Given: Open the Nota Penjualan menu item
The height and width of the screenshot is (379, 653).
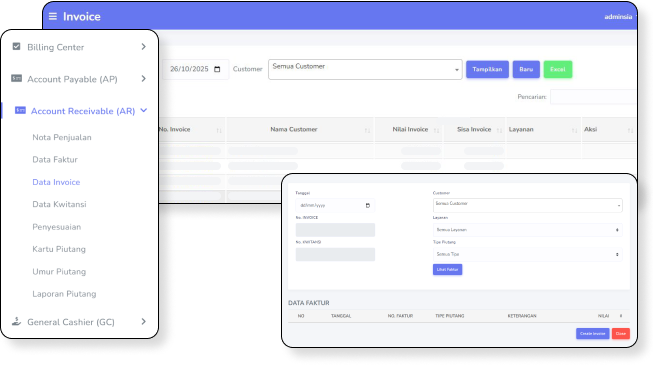Looking at the screenshot, I should (x=62, y=137).
